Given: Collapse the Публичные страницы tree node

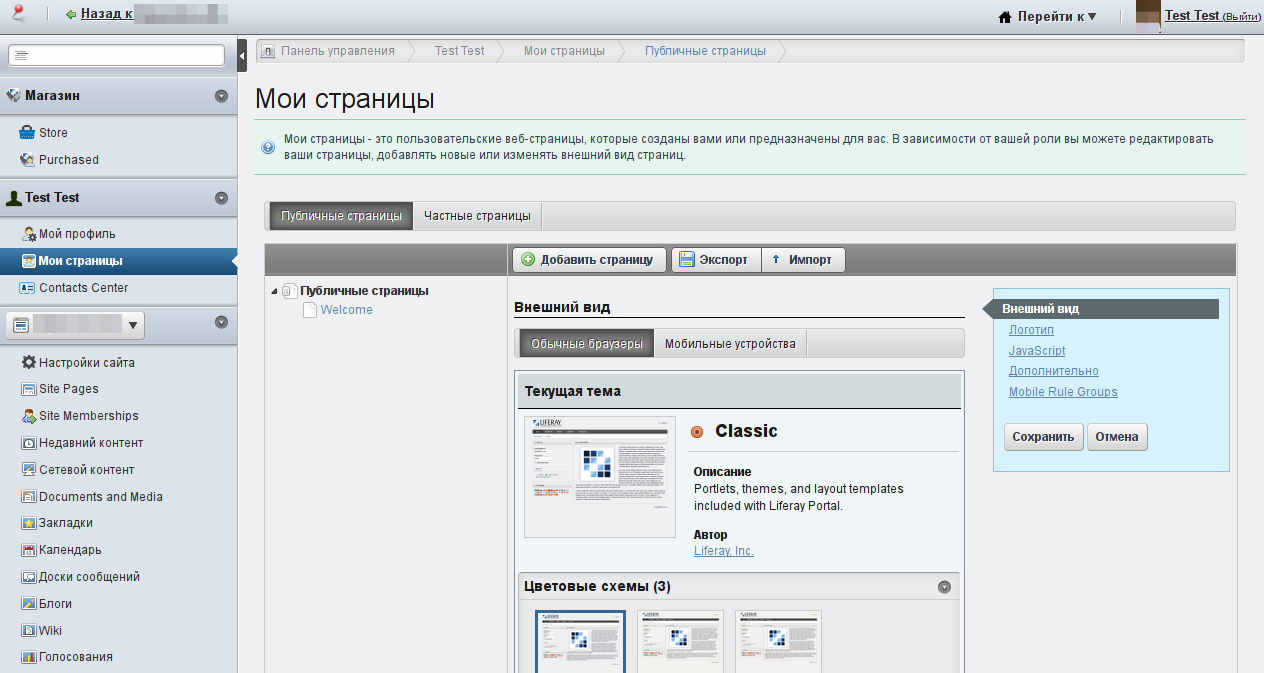Looking at the screenshot, I should (x=274, y=292).
